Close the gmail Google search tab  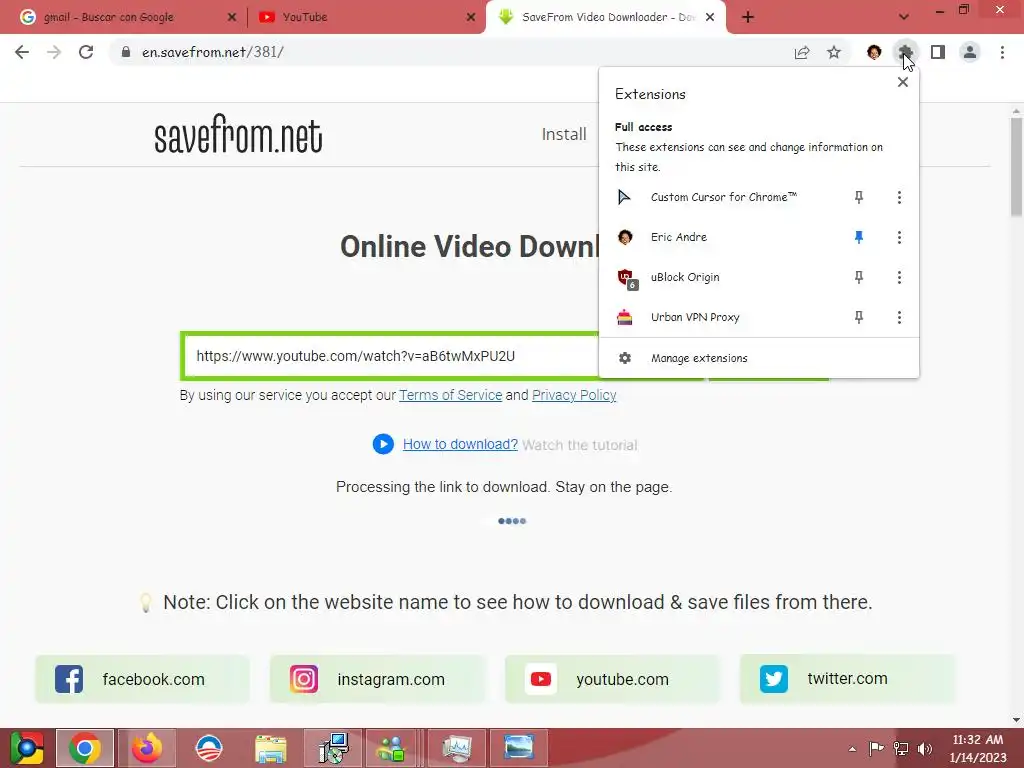coord(231,17)
